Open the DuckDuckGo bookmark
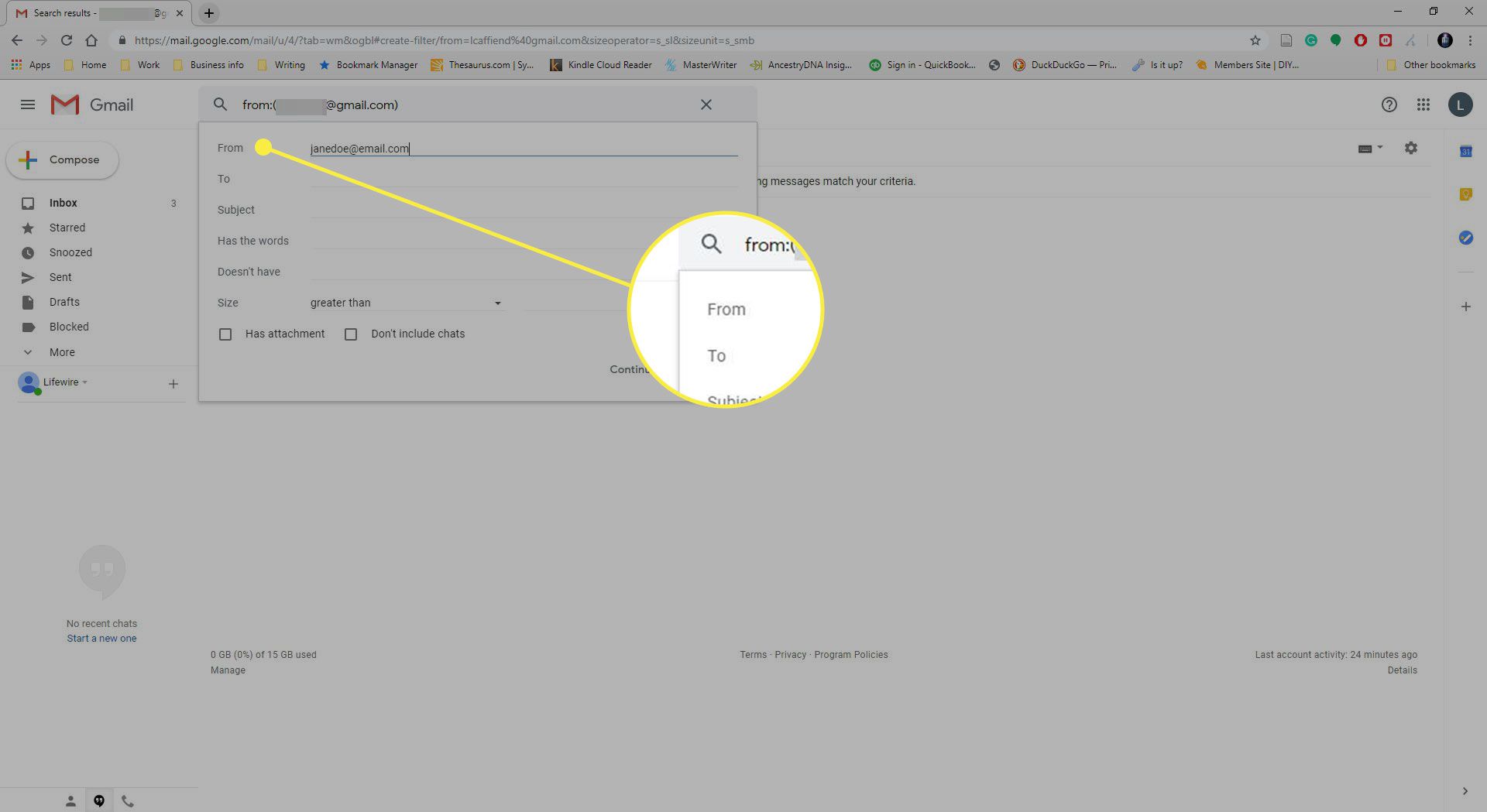Viewport: 1487px width, 812px height. click(x=1065, y=65)
